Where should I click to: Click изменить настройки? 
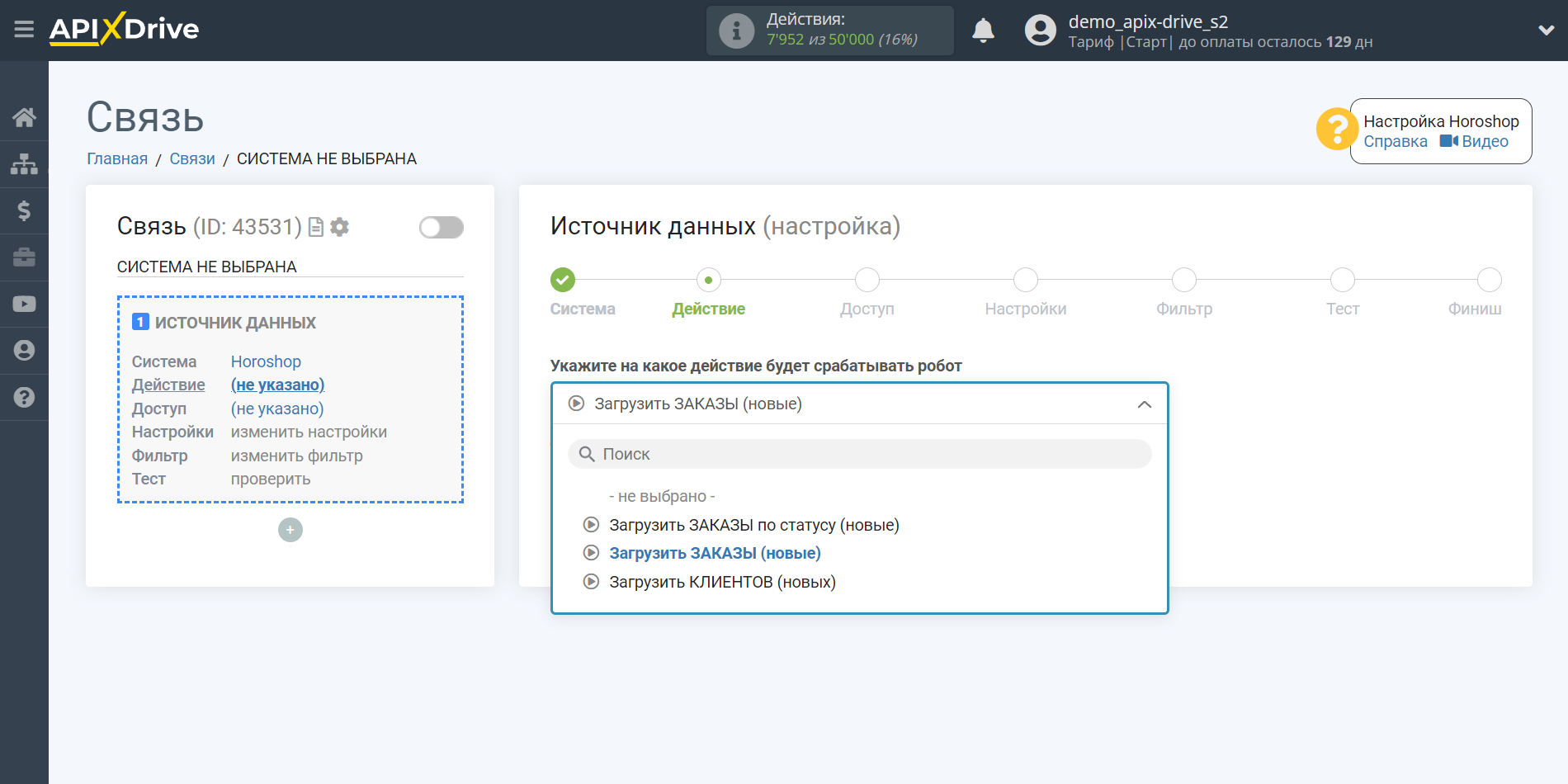pyautogui.click(x=309, y=432)
